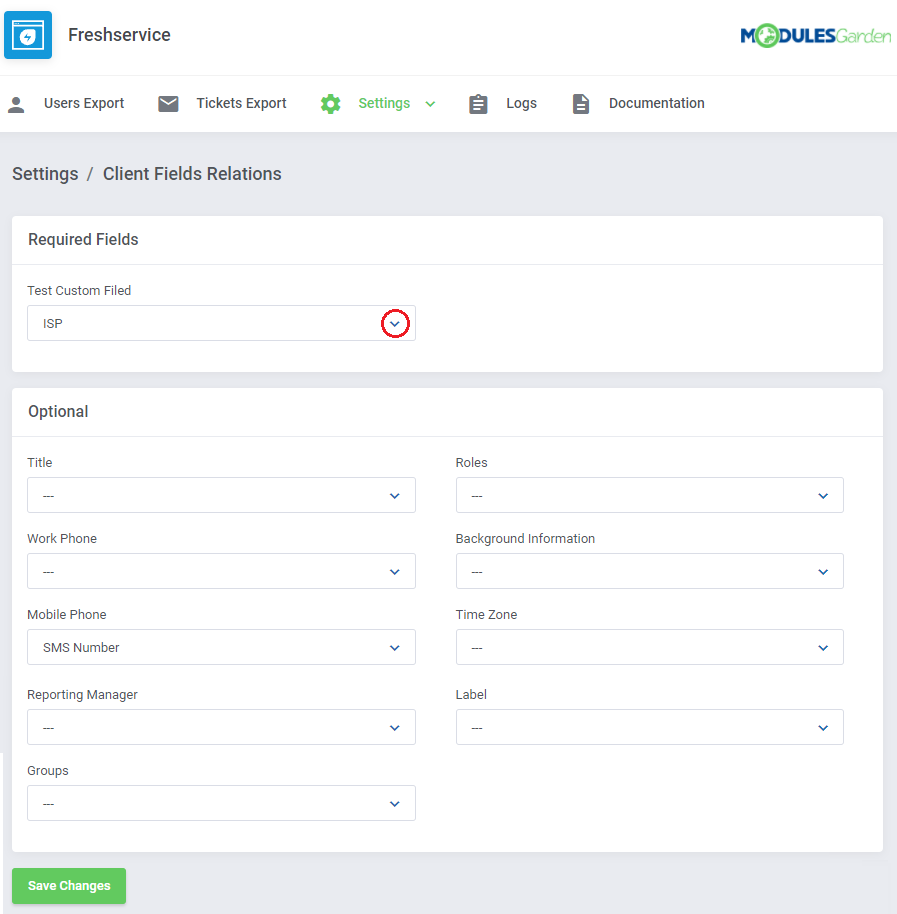Open the Title dropdown
The image size is (897, 914).
221,495
